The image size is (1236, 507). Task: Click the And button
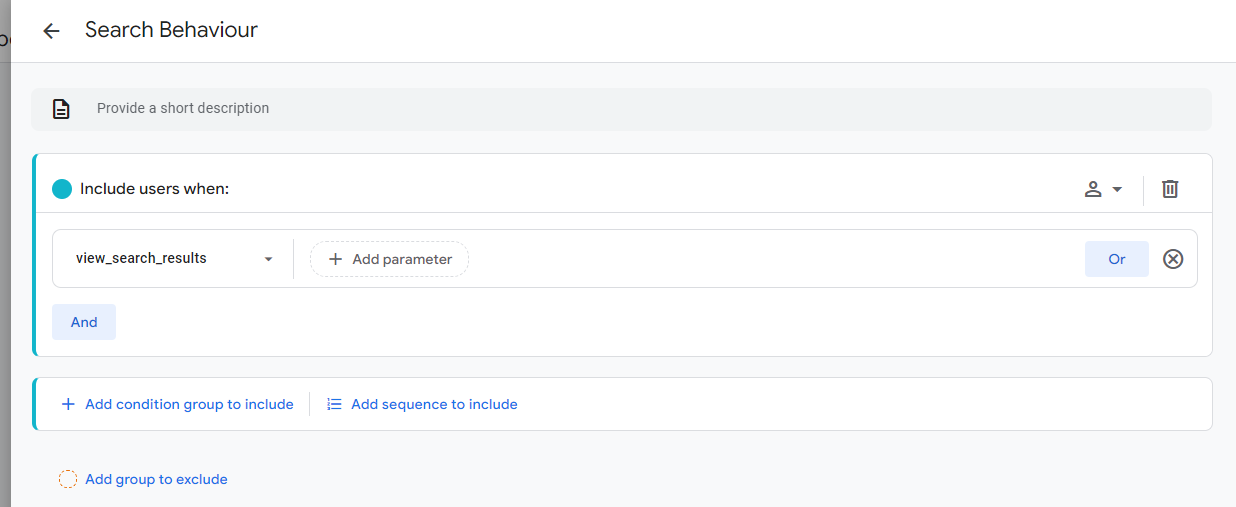click(x=84, y=322)
